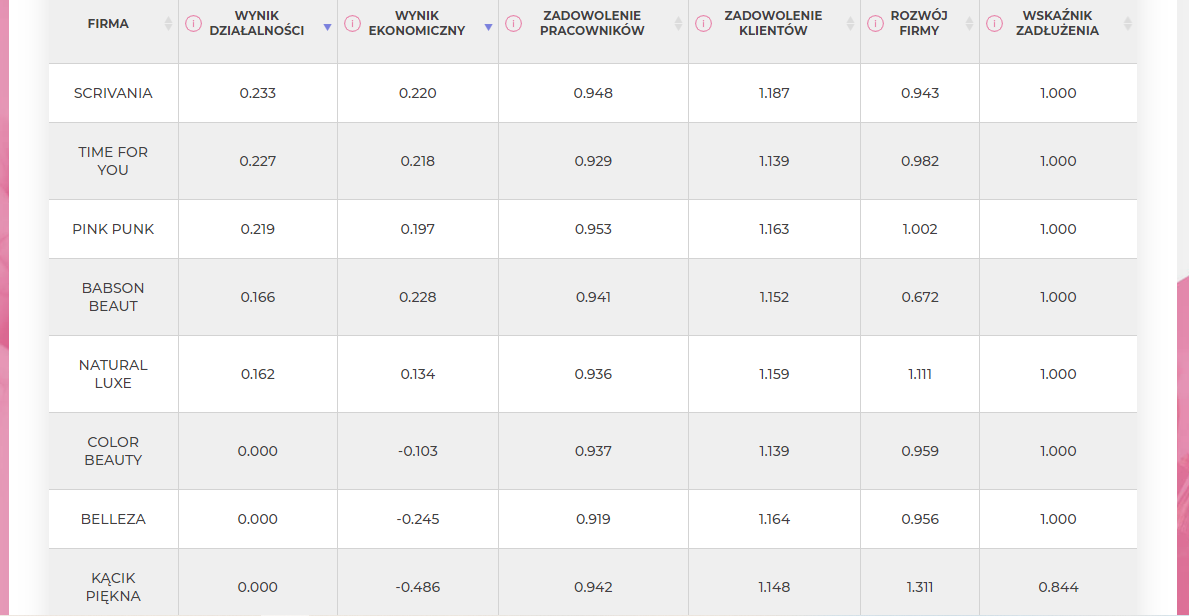This screenshot has height=616, width=1189.
Task: Click the BABSON BEAUT company name
Action: 113,297
